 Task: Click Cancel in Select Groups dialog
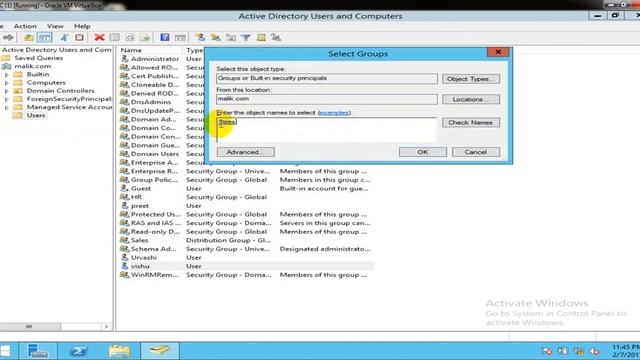(476, 152)
